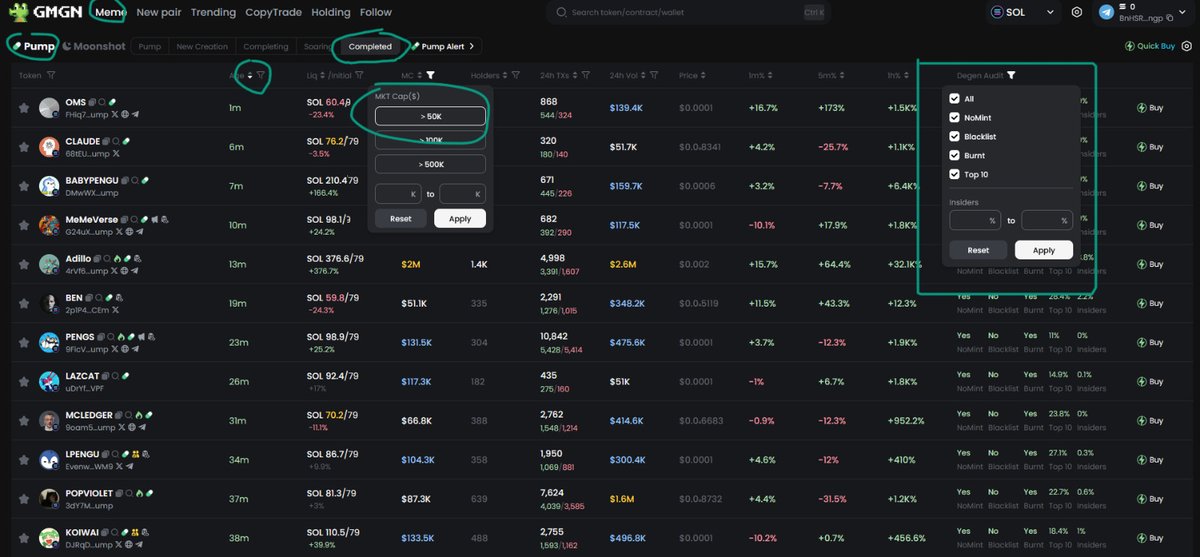
Task: Click the Adillo token avatar
Action: tap(50, 264)
